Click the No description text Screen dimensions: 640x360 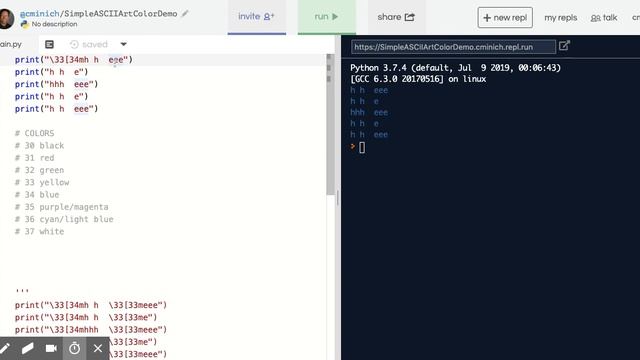click(54, 24)
